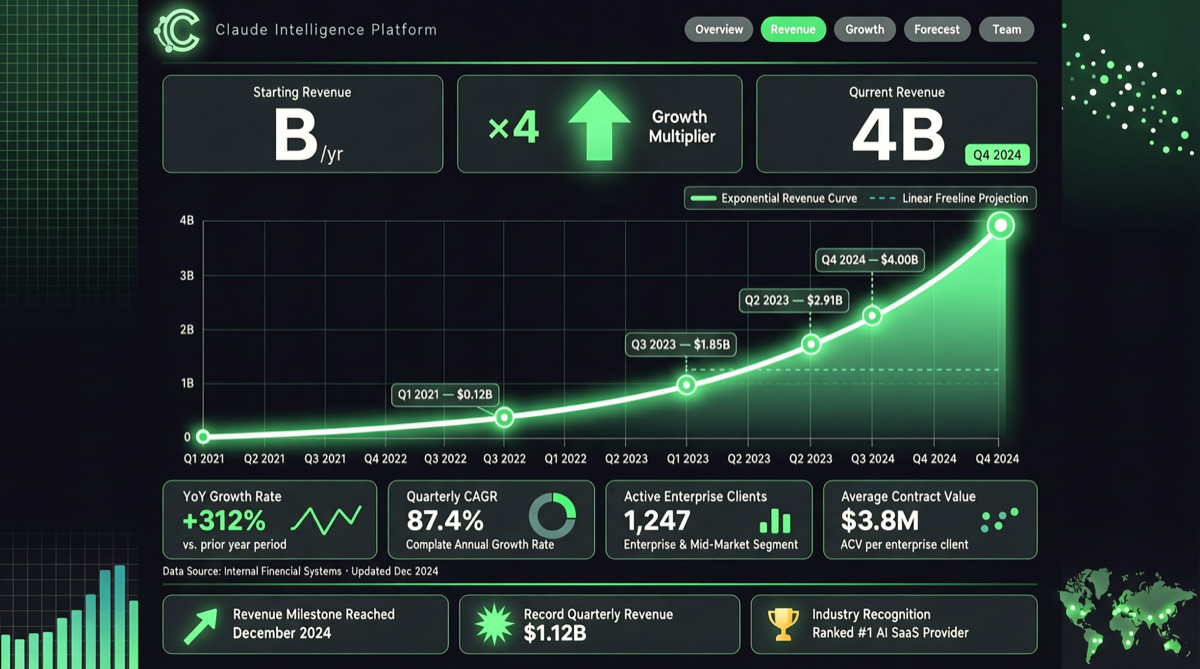Open the Forecest tab
Screen dimensions: 1200x669
[937, 29]
